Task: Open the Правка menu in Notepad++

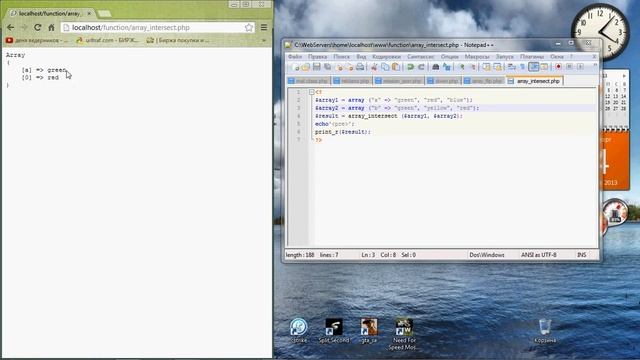Action: pos(318,57)
